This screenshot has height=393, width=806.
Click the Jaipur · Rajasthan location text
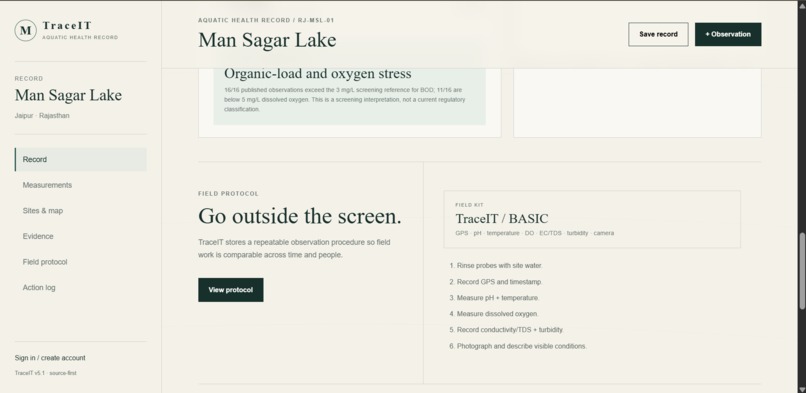click(x=42, y=116)
